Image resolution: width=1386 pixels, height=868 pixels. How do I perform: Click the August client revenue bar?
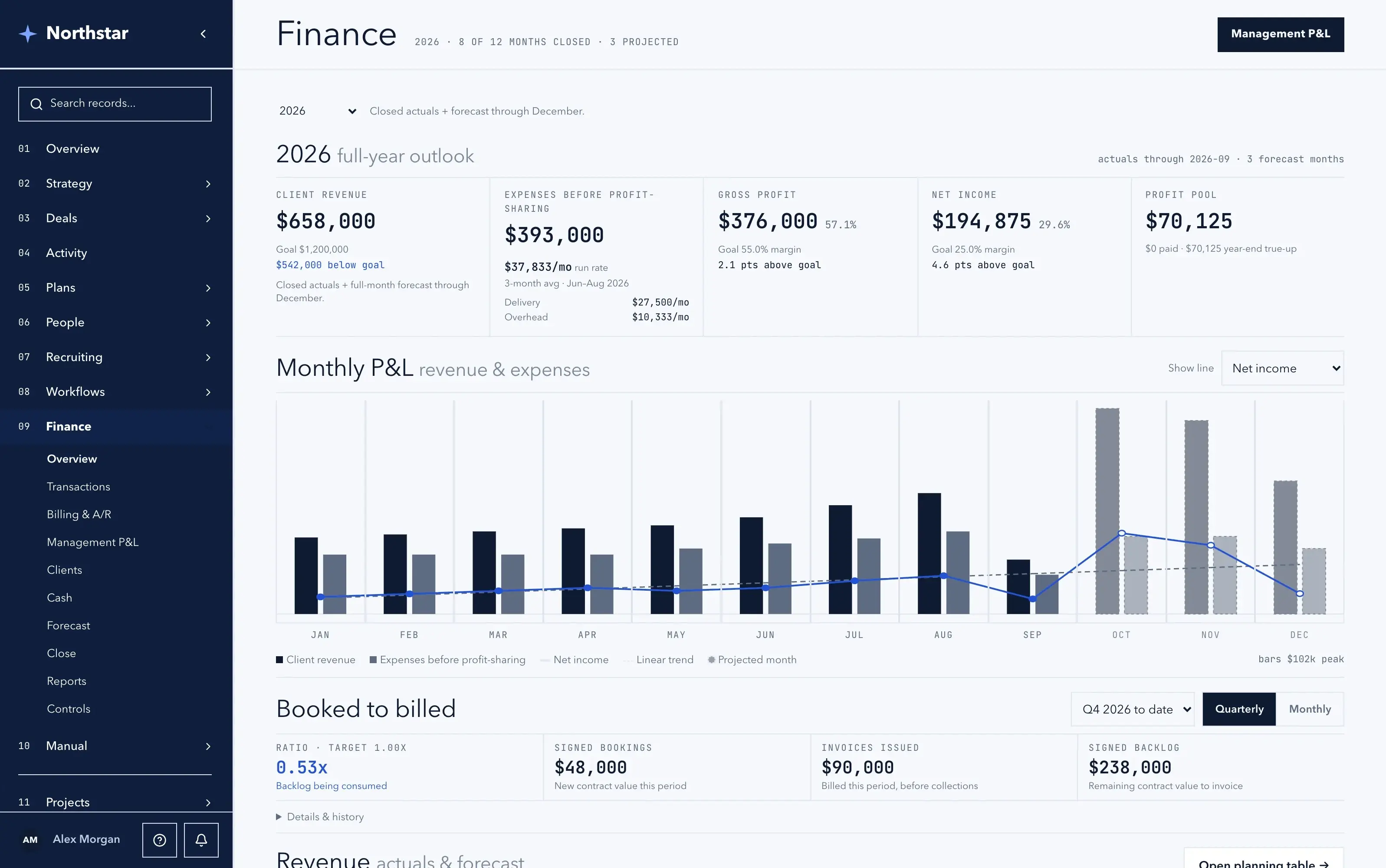(929, 553)
